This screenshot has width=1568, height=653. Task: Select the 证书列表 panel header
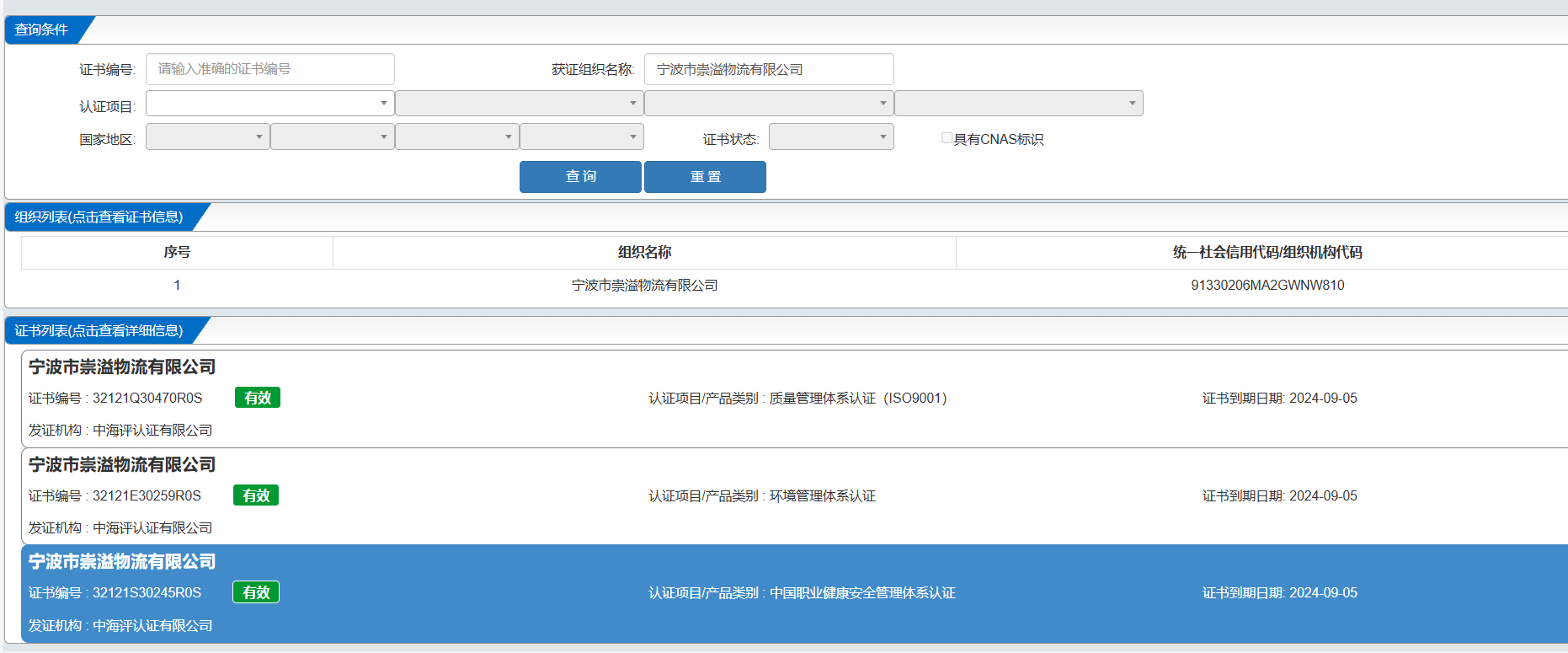(x=99, y=331)
